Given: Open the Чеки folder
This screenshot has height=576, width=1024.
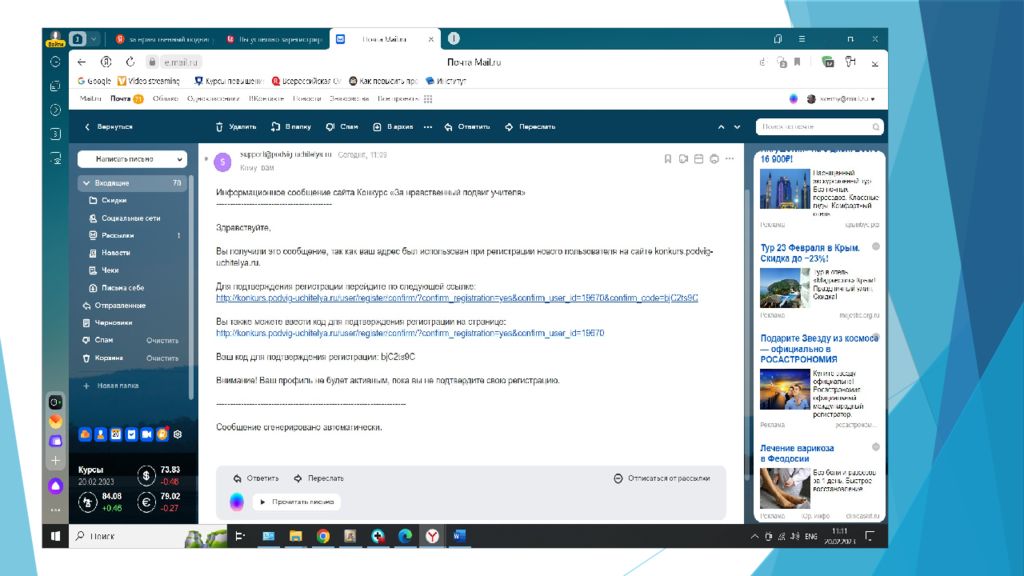Looking at the screenshot, I should pyautogui.click(x=110, y=270).
